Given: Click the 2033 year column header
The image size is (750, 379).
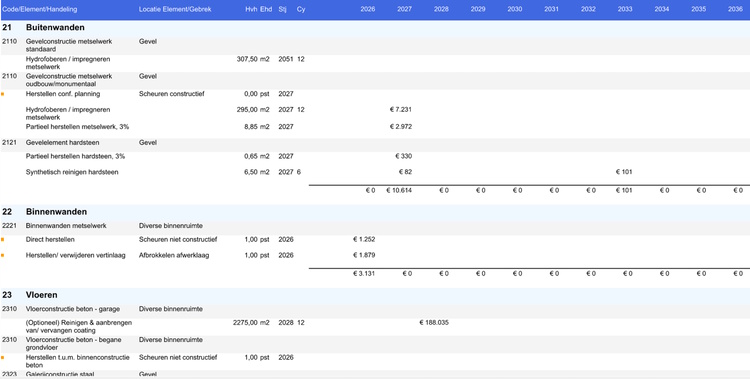Looking at the screenshot, I should 625,9.
